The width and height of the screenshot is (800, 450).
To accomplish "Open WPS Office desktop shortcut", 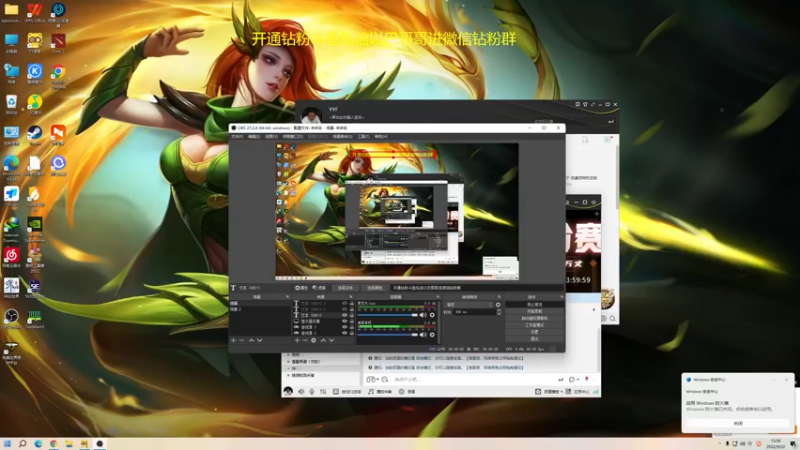I will (x=35, y=13).
